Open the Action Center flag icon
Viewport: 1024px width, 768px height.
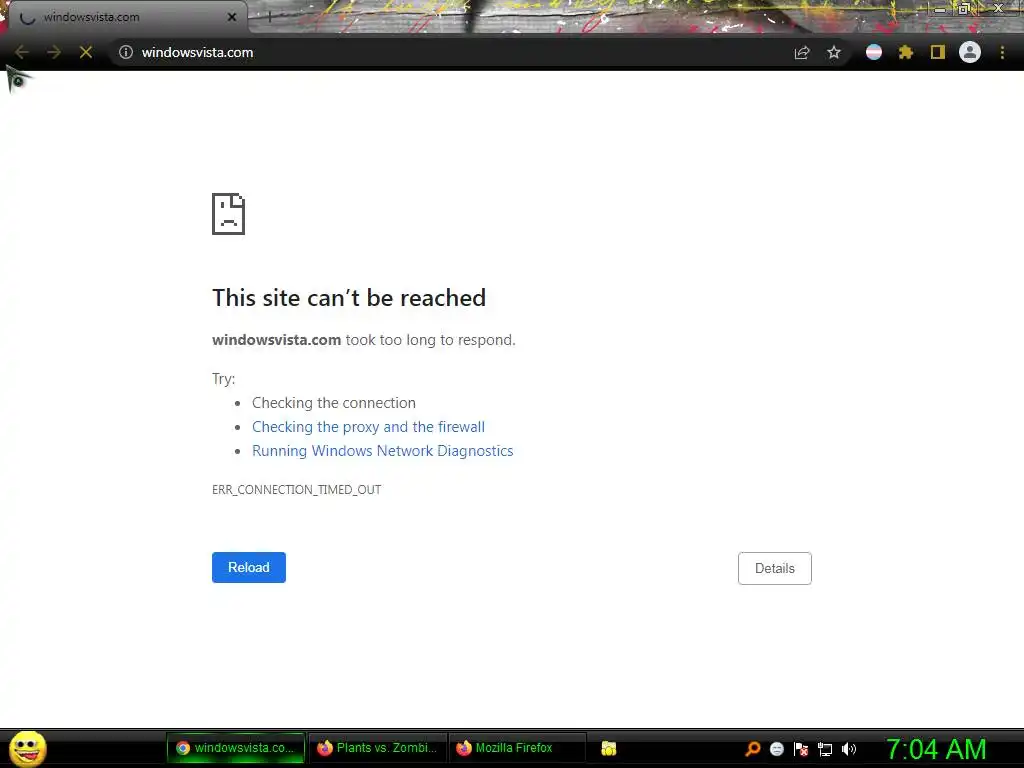[801, 749]
